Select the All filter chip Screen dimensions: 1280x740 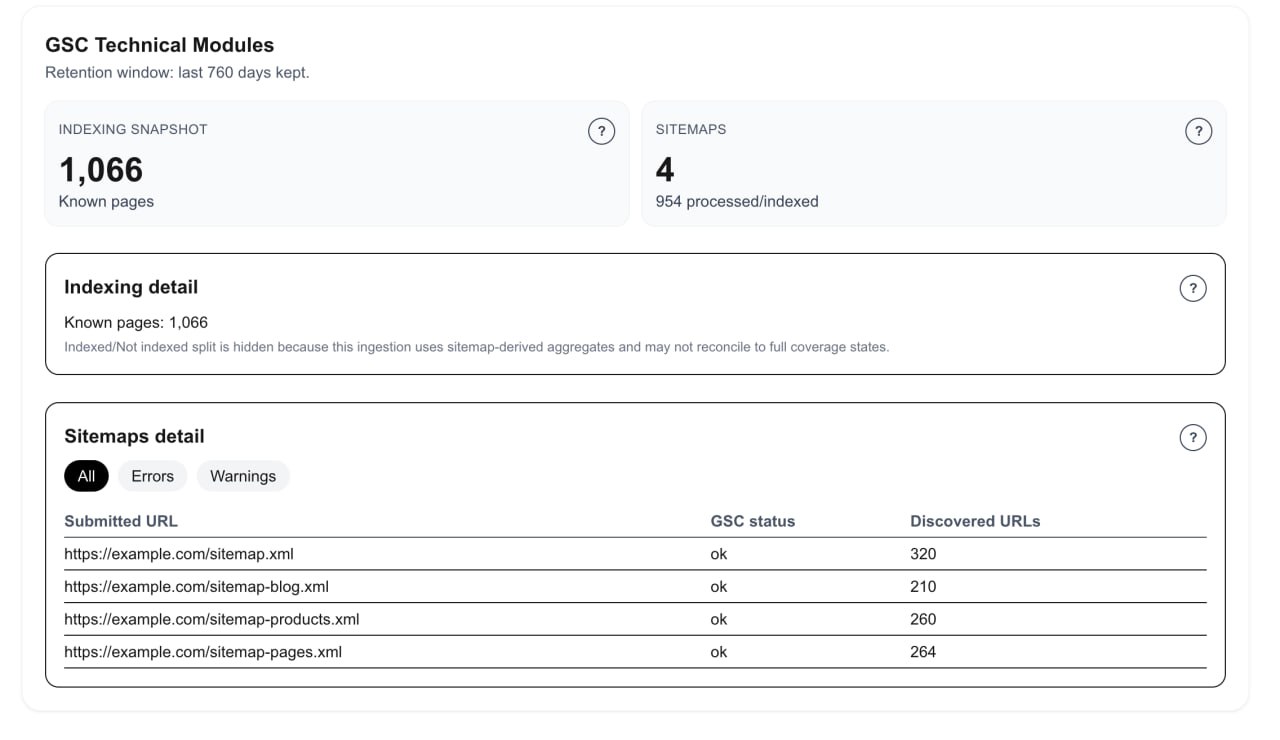point(86,476)
